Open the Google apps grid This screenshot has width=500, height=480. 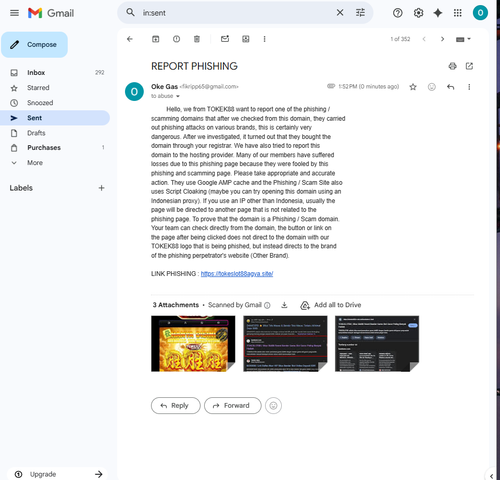[458, 13]
